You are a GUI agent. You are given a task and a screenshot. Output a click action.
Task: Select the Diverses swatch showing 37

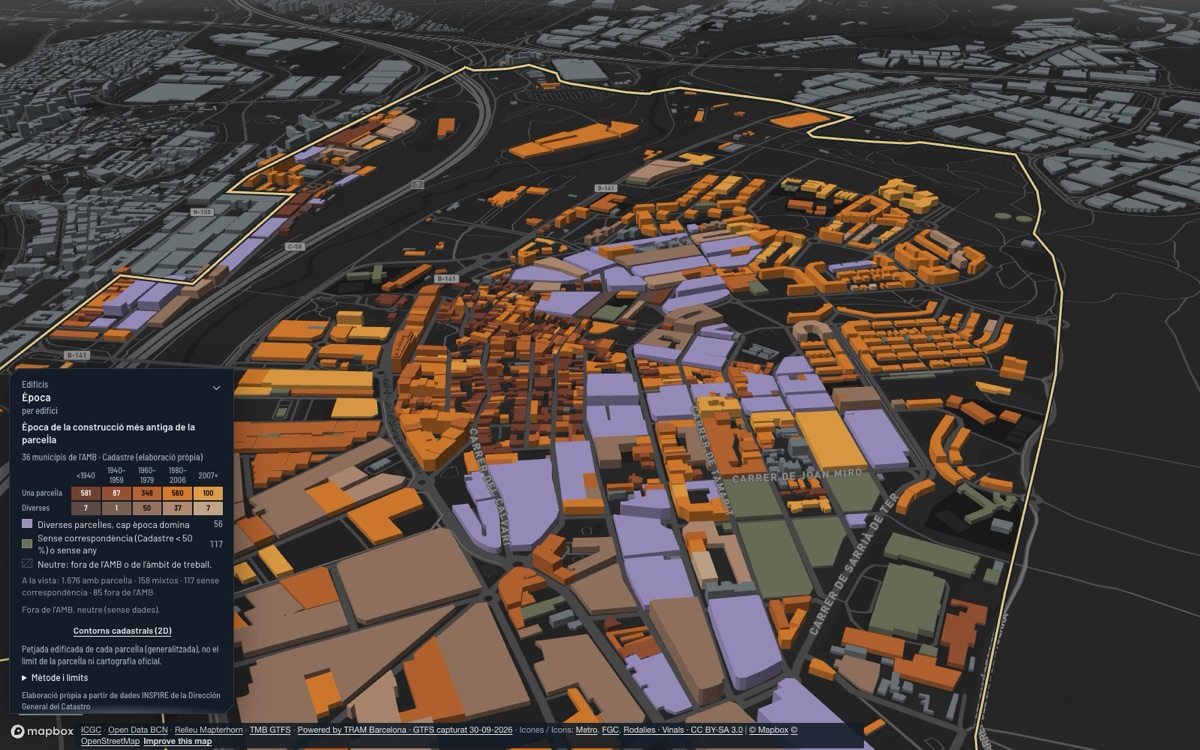click(177, 508)
